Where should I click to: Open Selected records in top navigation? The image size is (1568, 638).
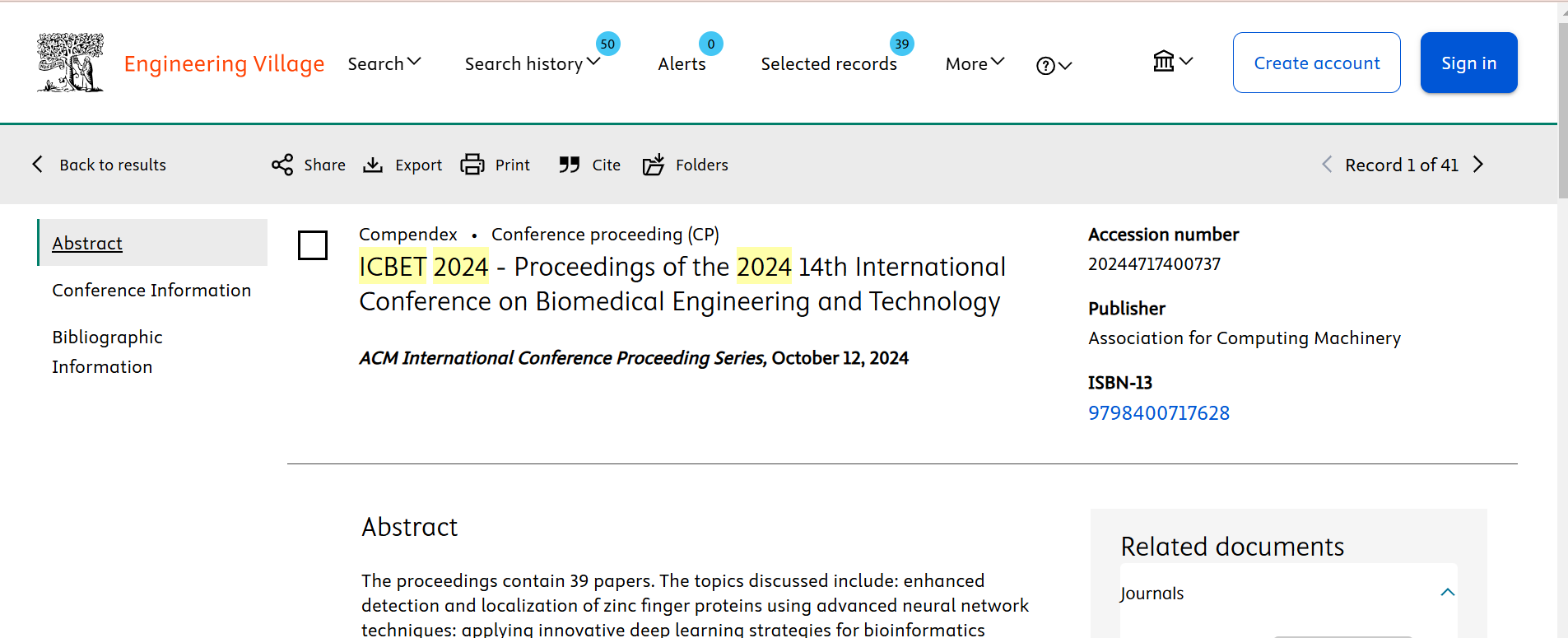pos(829,64)
